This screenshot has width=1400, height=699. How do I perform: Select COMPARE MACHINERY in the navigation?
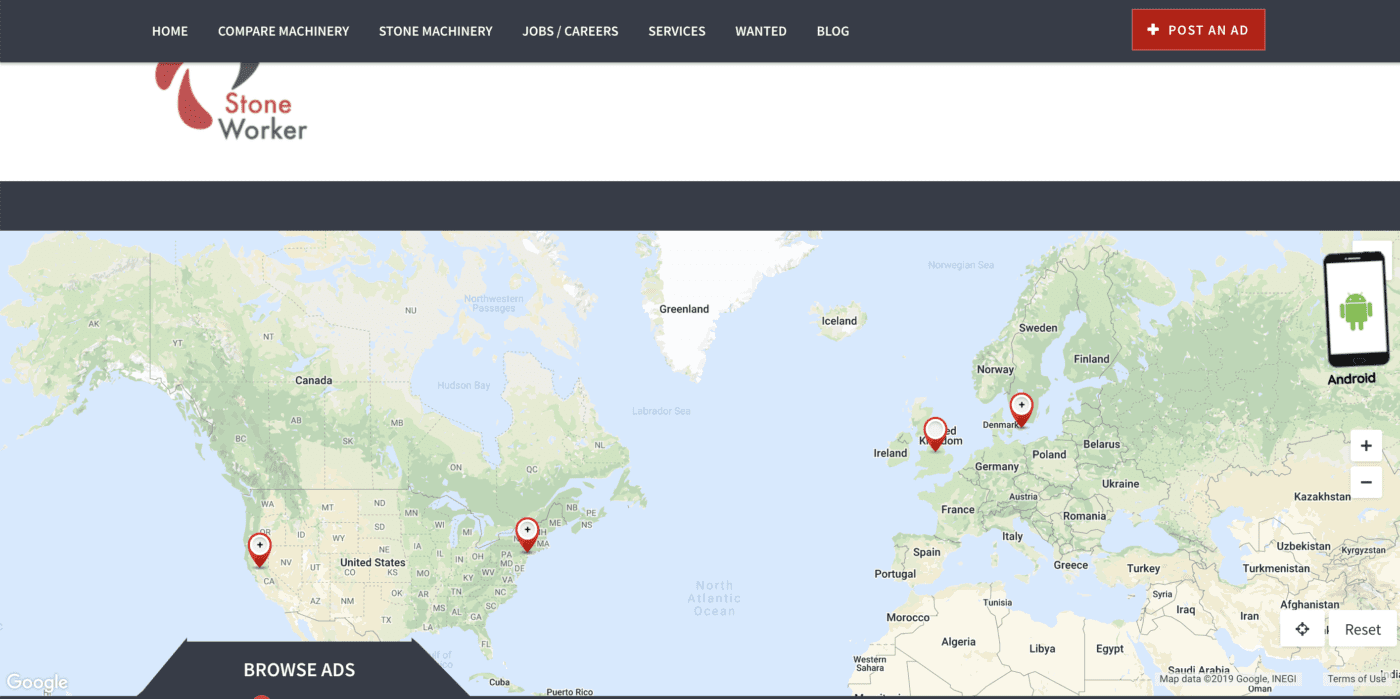[283, 31]
